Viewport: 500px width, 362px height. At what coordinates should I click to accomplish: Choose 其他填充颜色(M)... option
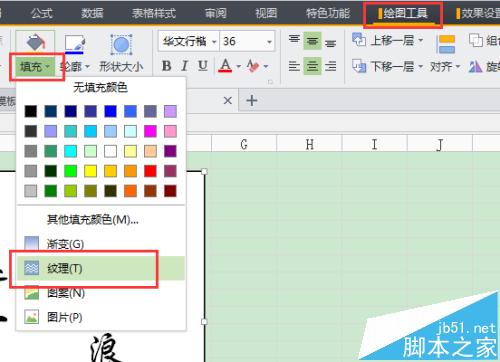click(x=93, y=220)
